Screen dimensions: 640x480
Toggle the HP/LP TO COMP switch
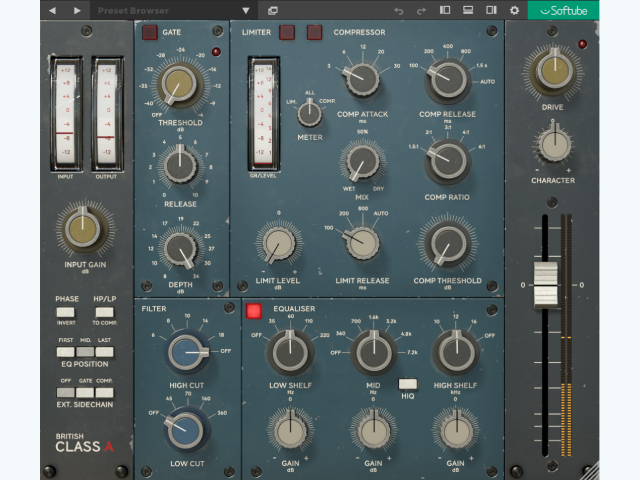click(104, 312)
